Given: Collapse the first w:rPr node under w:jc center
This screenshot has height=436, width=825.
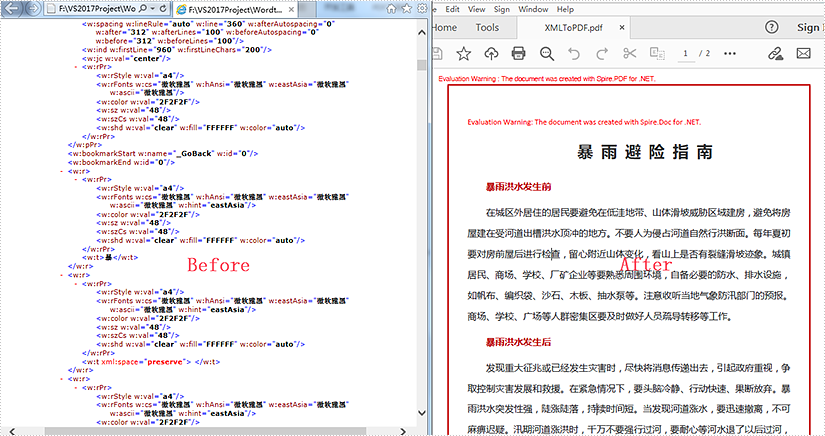Looking at the screenshot, I should [x=76, y=67].
